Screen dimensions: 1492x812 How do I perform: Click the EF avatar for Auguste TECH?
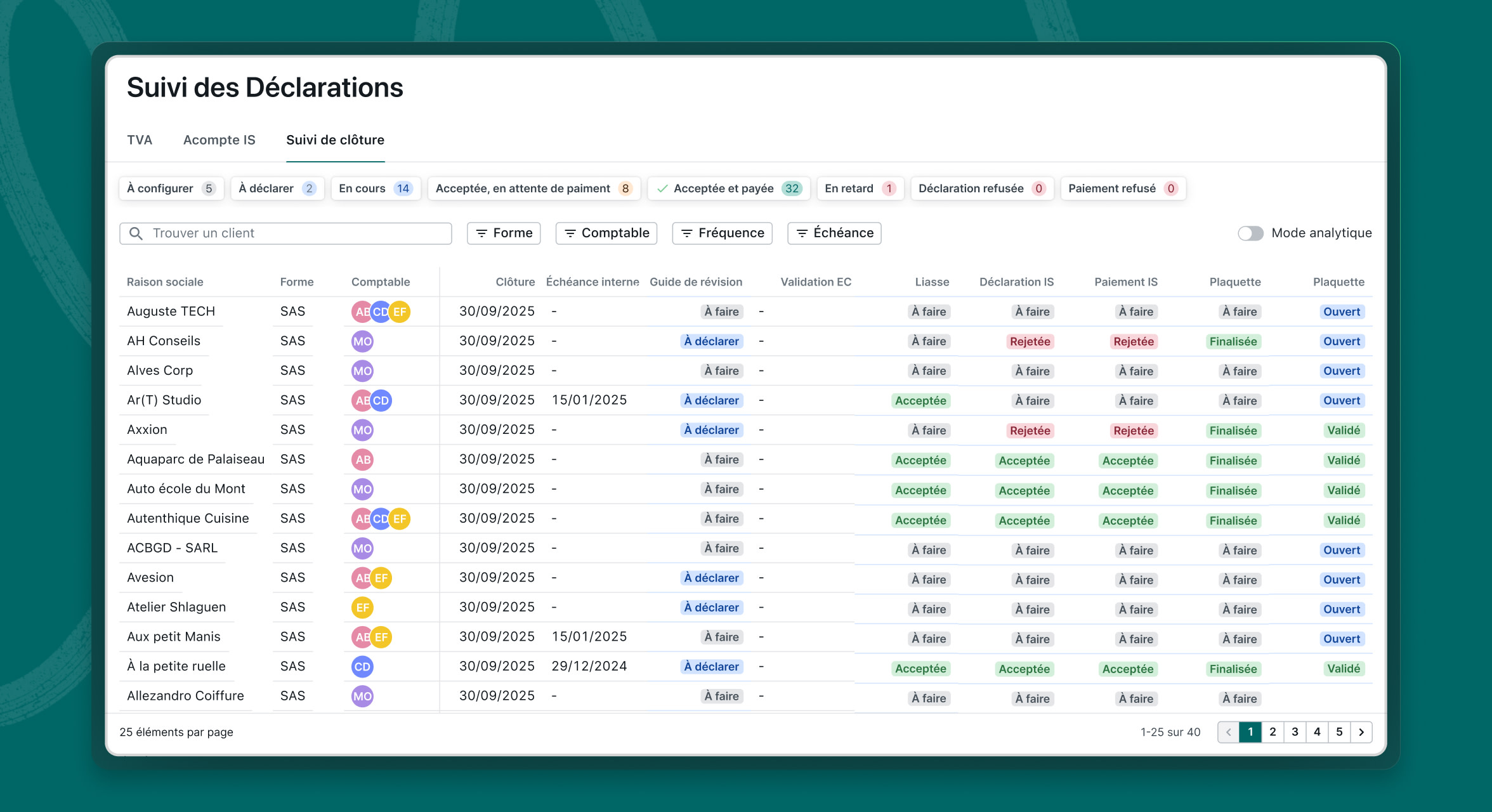click(x=400, y=311)
